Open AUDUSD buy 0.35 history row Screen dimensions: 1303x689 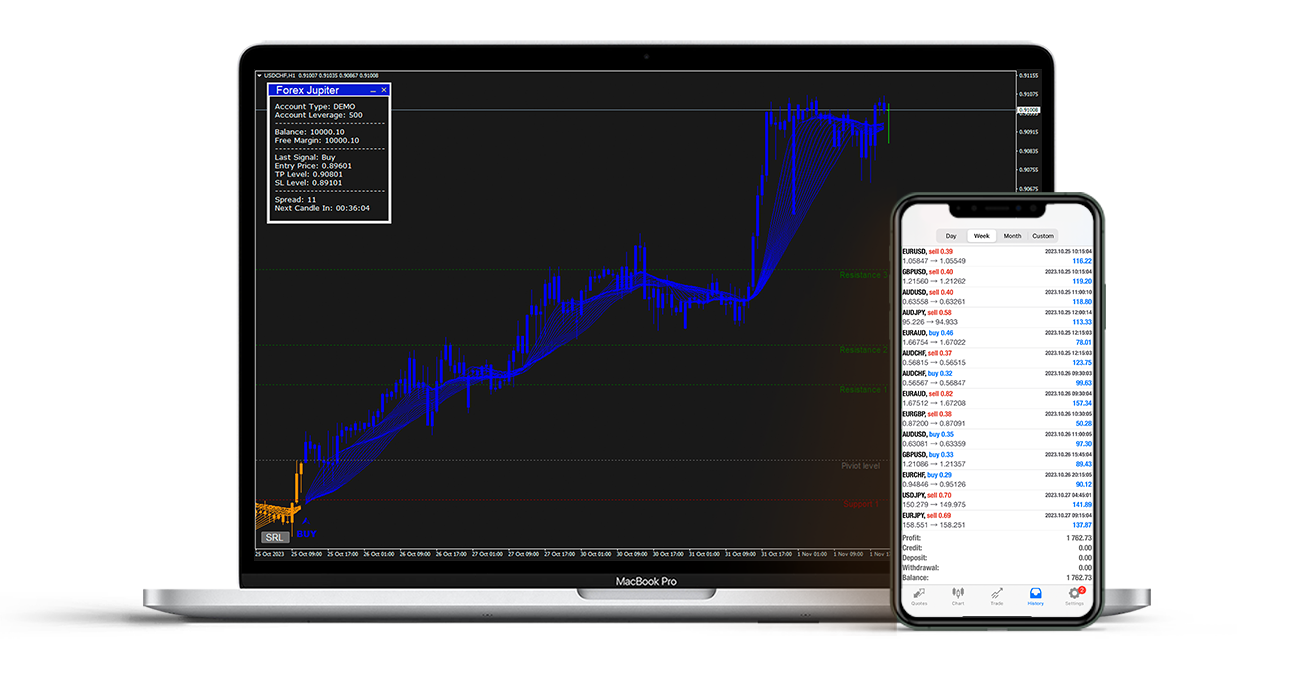coord(997,439)
